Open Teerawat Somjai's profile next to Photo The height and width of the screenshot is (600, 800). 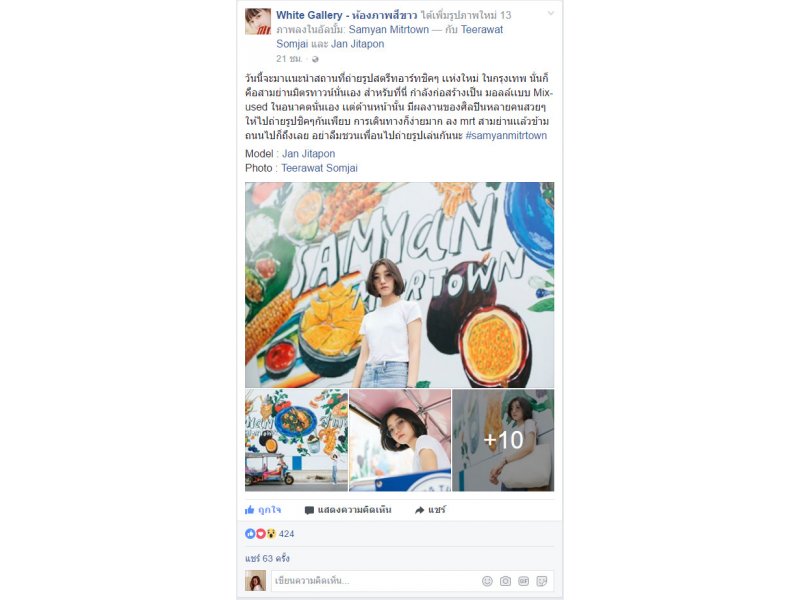tap(319, 168)
